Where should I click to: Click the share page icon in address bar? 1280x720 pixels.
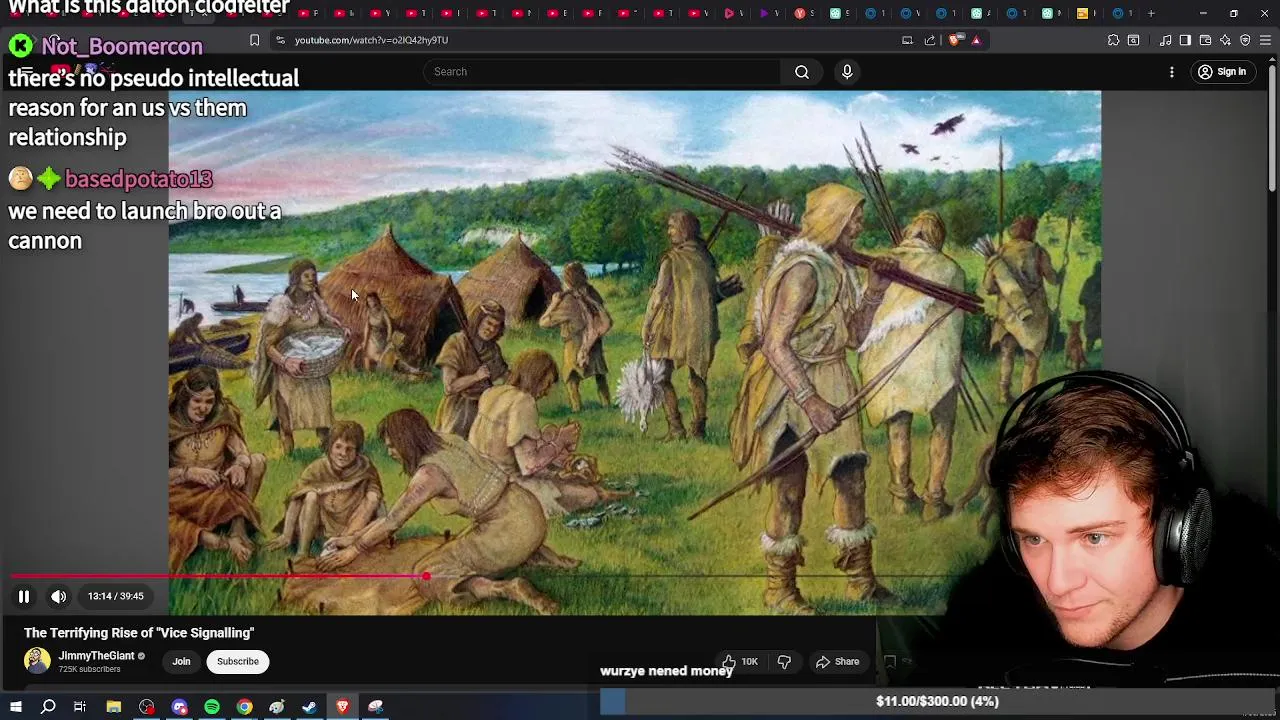930,40
